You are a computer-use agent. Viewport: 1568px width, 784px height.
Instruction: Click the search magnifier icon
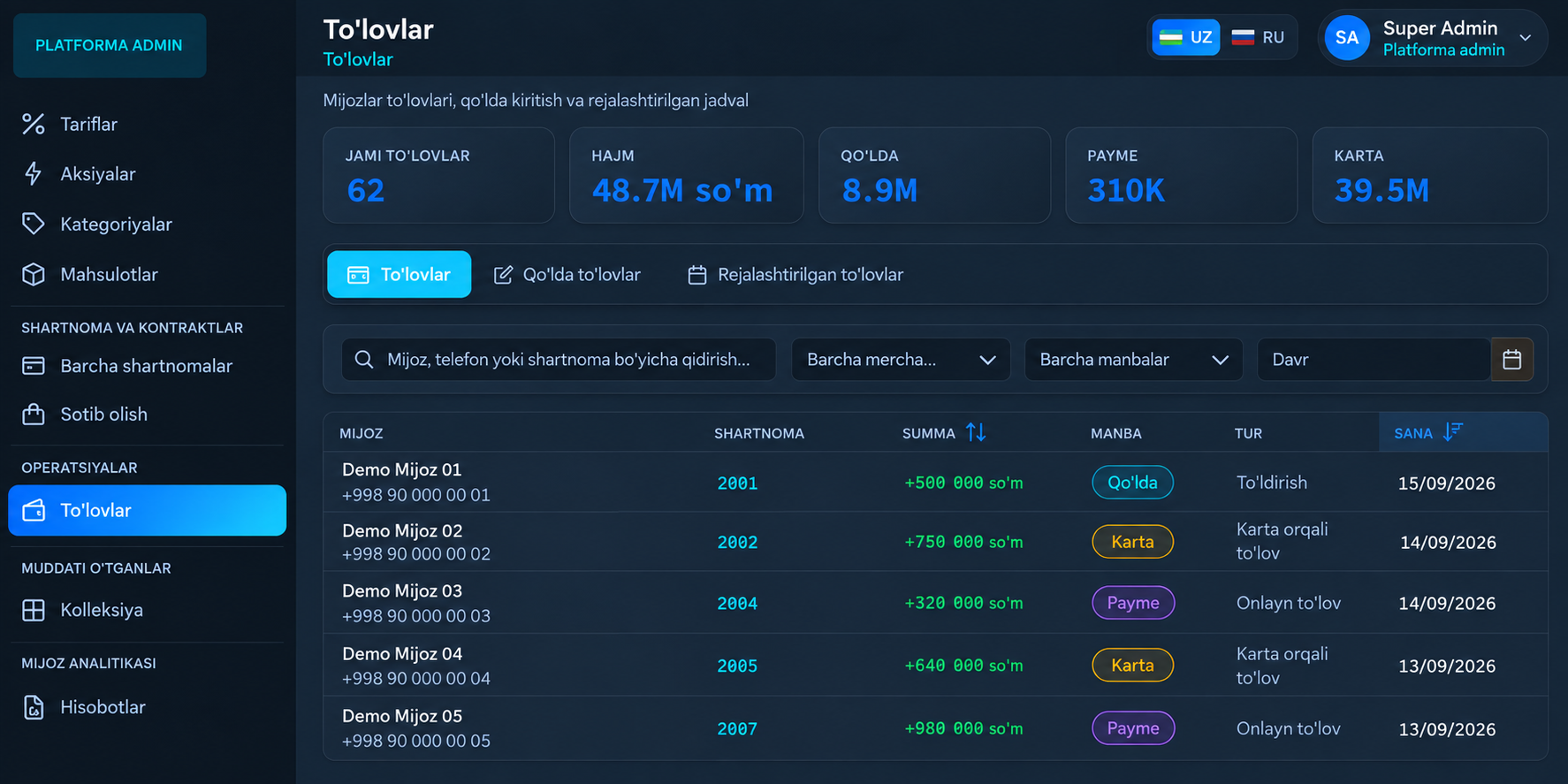[x=364, y=360]
